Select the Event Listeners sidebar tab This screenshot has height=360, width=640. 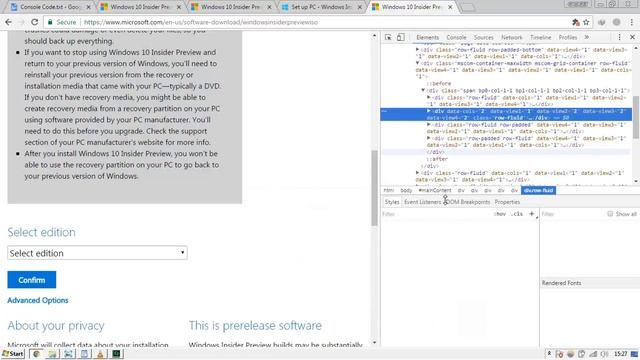[x=422, y=202]
